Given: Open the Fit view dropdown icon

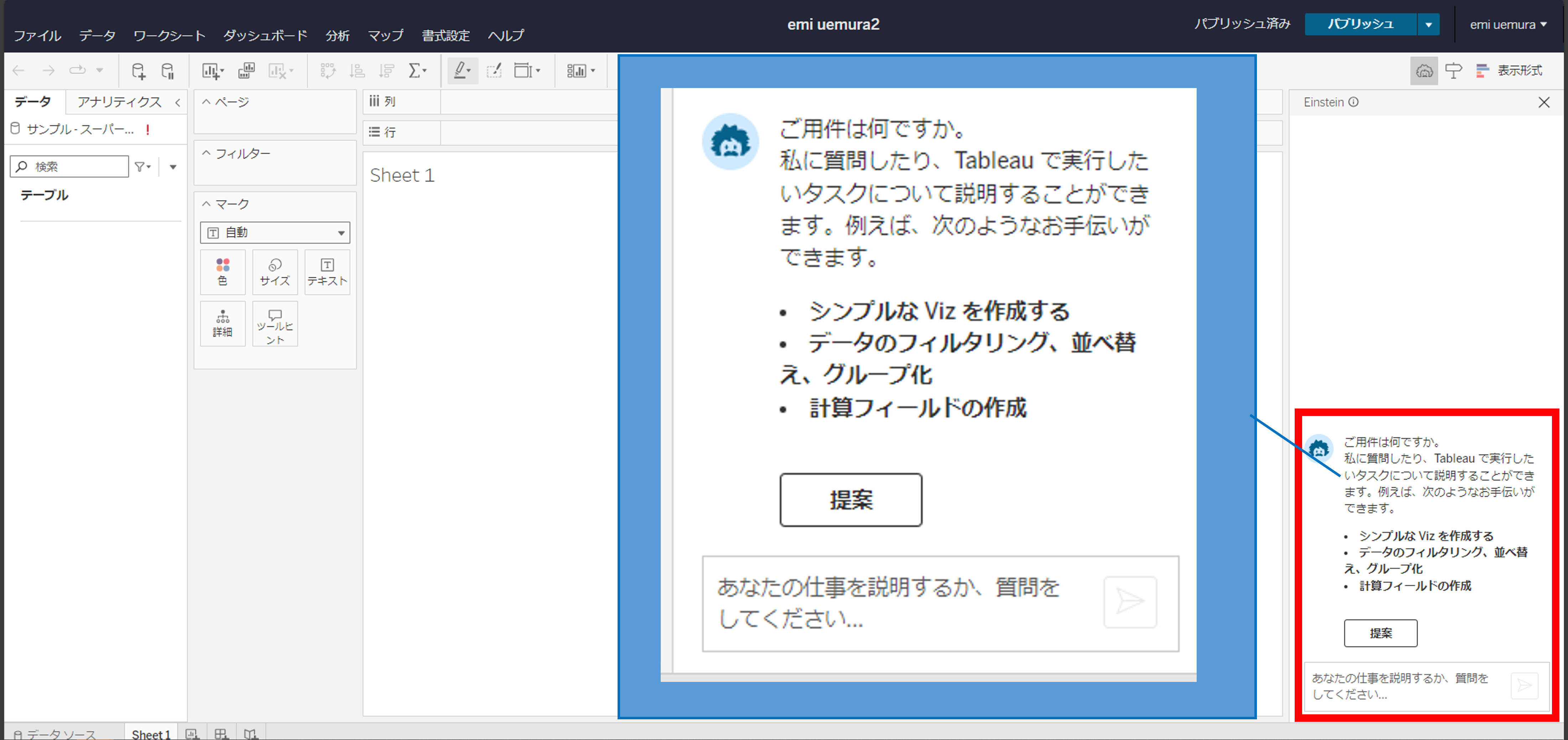Looking at the screenshot, I should click(526, 71).
